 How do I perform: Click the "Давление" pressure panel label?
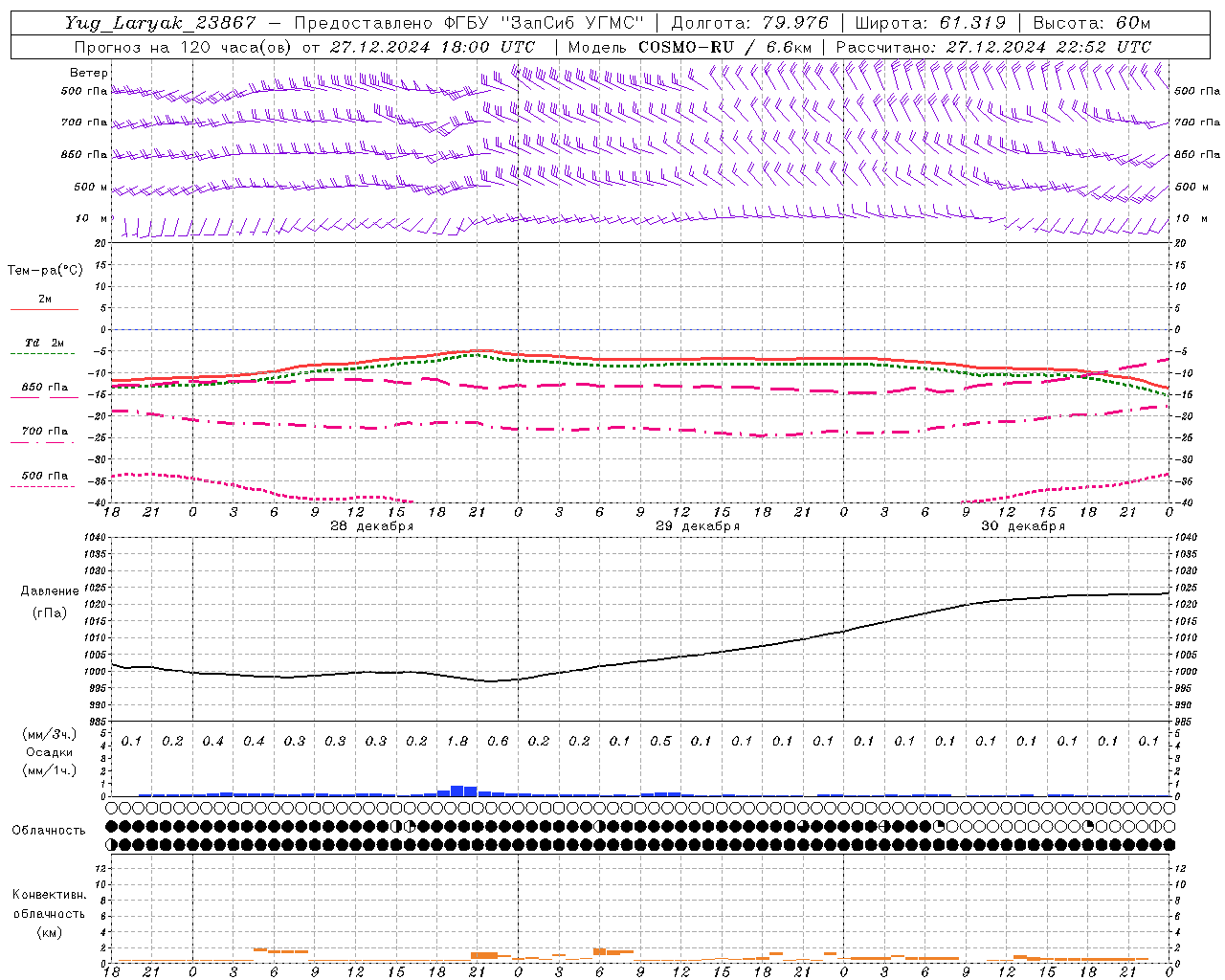coord(50,591)
